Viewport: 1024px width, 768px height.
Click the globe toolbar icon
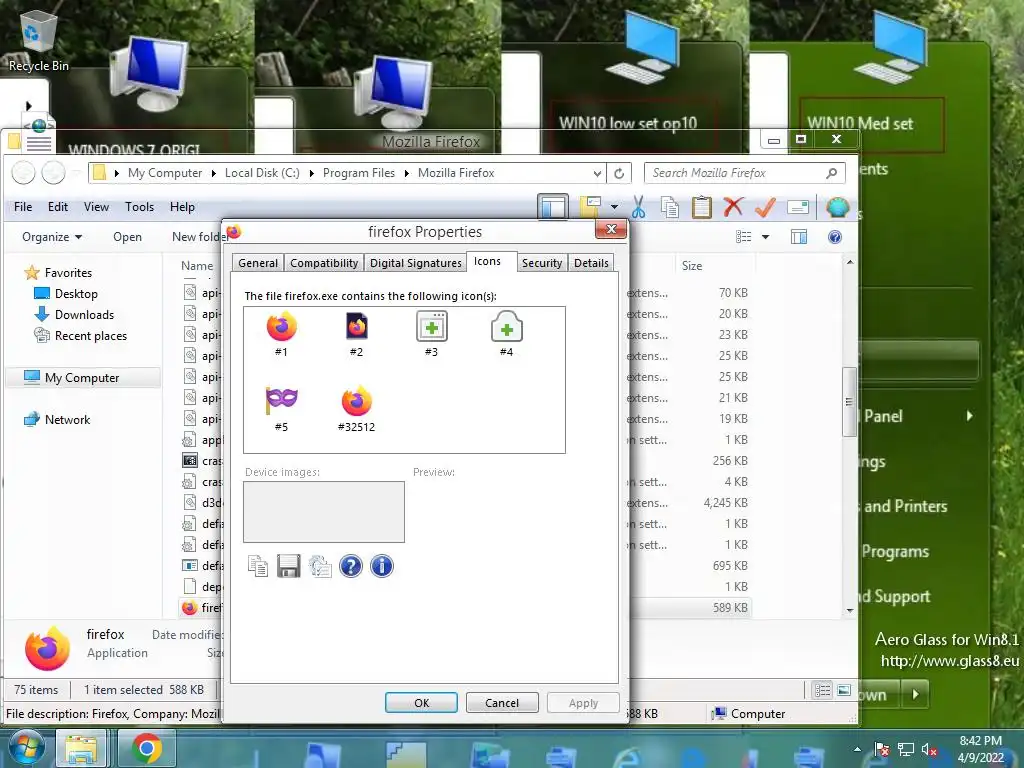(x=837, y=208)
